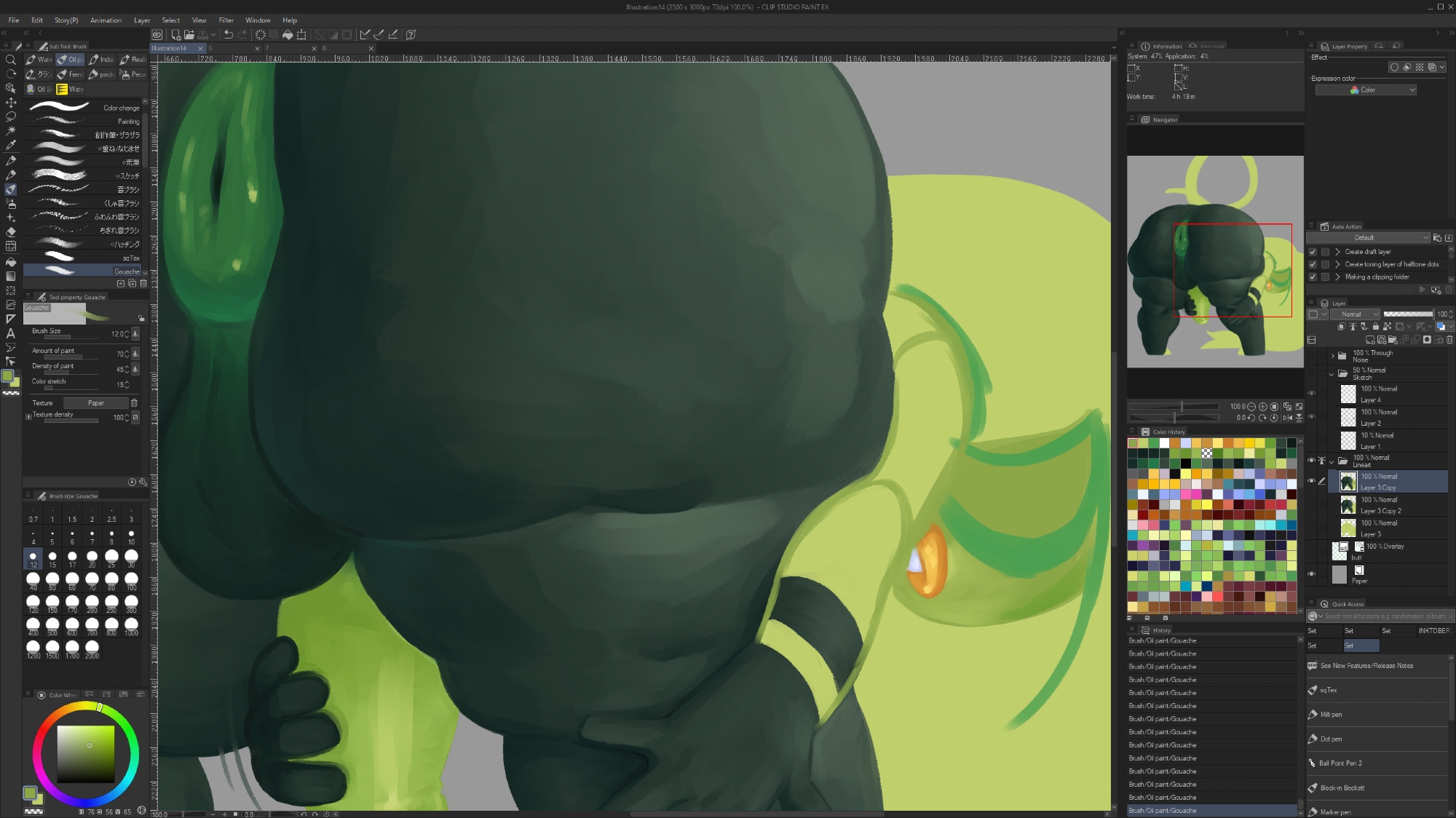Viewport: 1456px width, 818px height.
Task: Click See New Features/Release Notes
Action: pyautogui.click(x=1366, y=666)
